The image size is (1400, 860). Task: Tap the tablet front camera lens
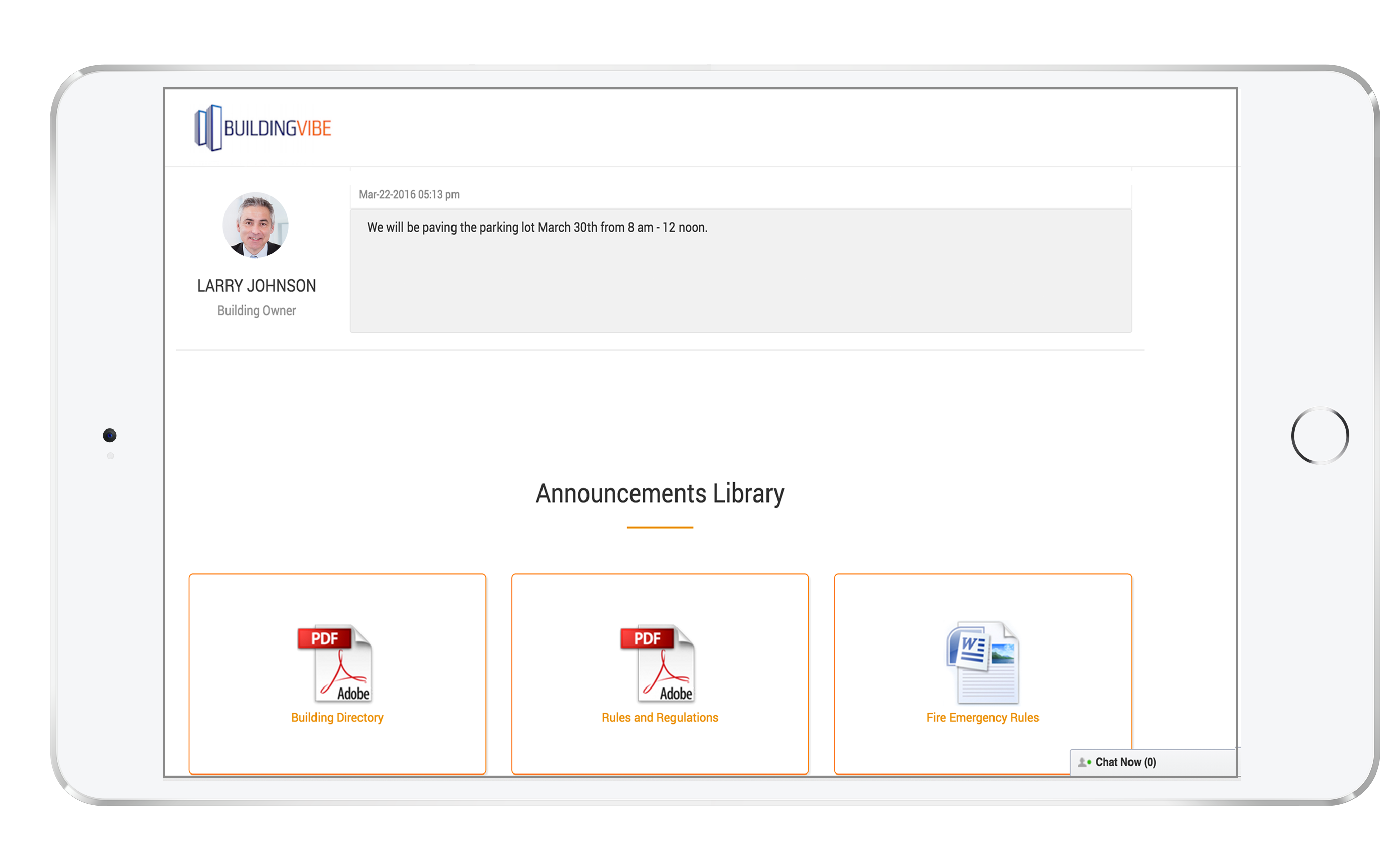(110, 436)
